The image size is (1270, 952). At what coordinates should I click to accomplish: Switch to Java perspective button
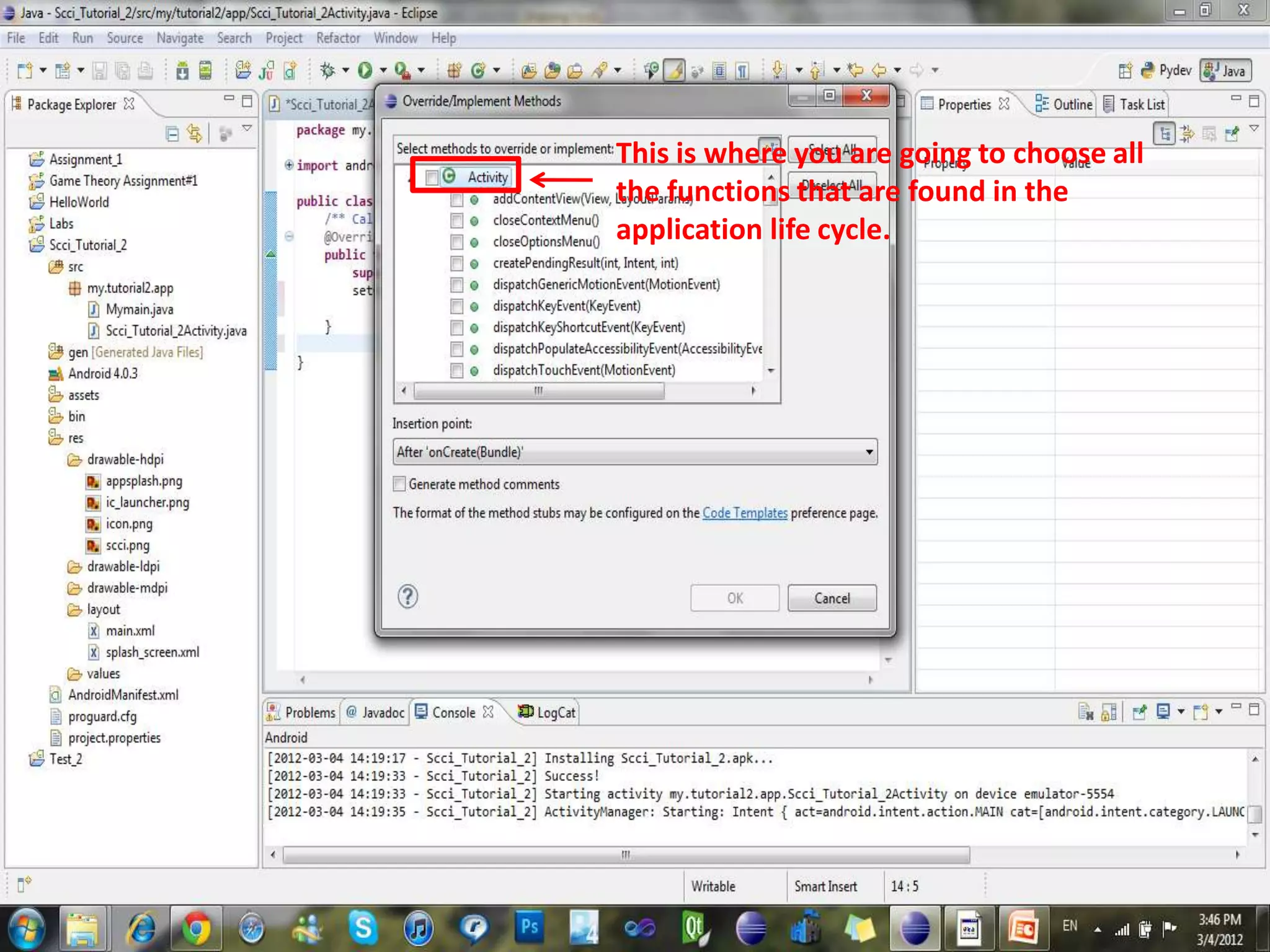click(x=1225, y=71)
